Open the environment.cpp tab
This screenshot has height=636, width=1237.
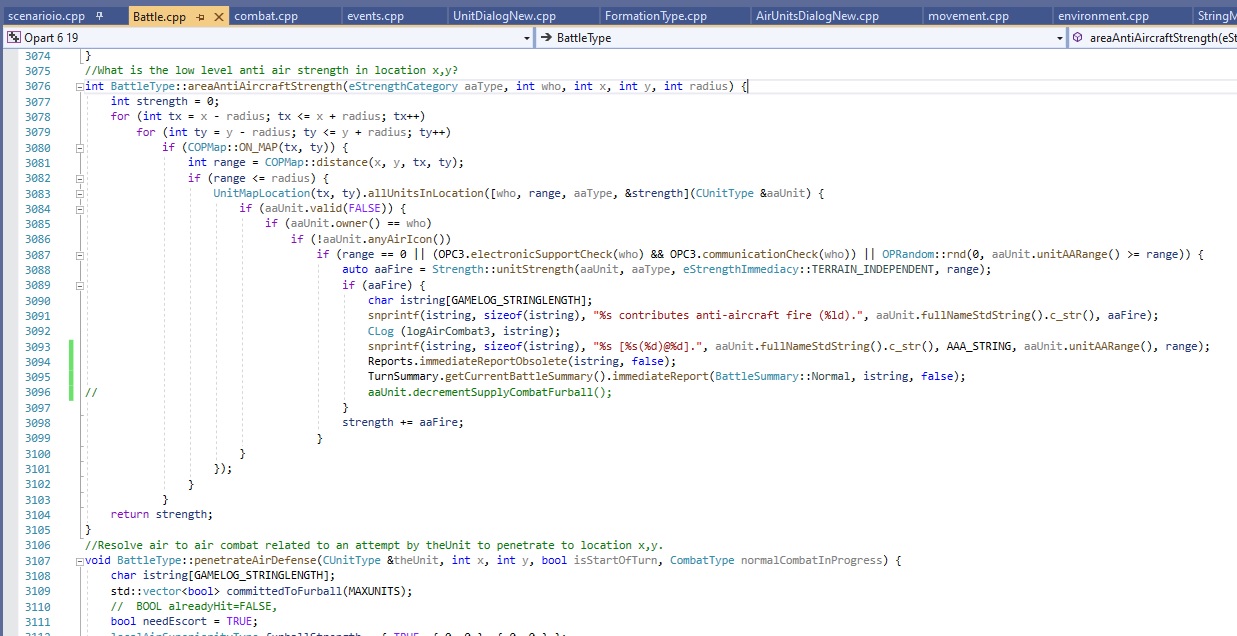[1103, 17]
